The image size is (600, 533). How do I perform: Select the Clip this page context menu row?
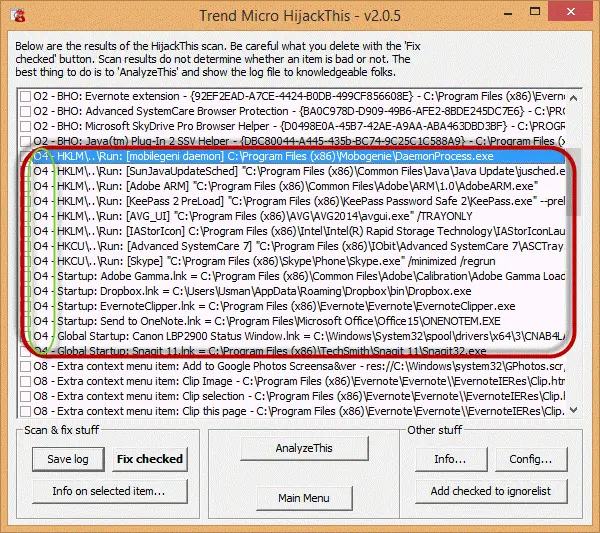(x=298, y=411)
